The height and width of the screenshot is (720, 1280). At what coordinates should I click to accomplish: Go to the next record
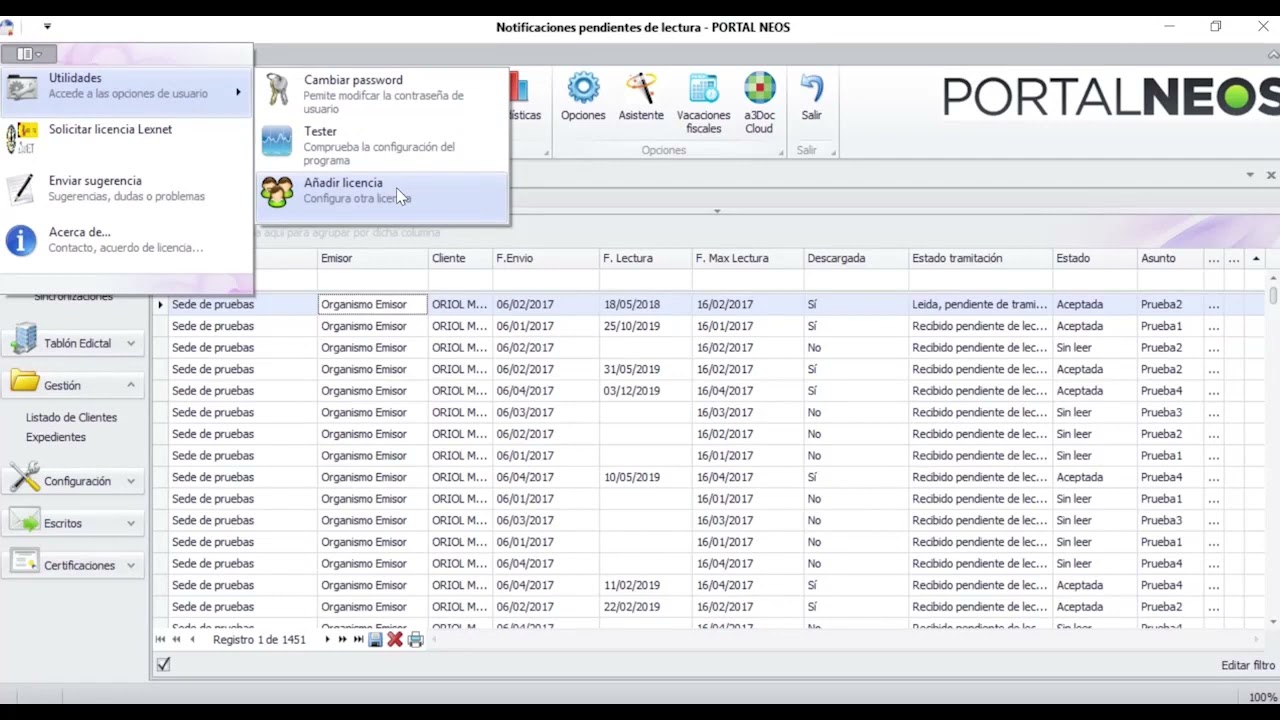pos(326,640)
